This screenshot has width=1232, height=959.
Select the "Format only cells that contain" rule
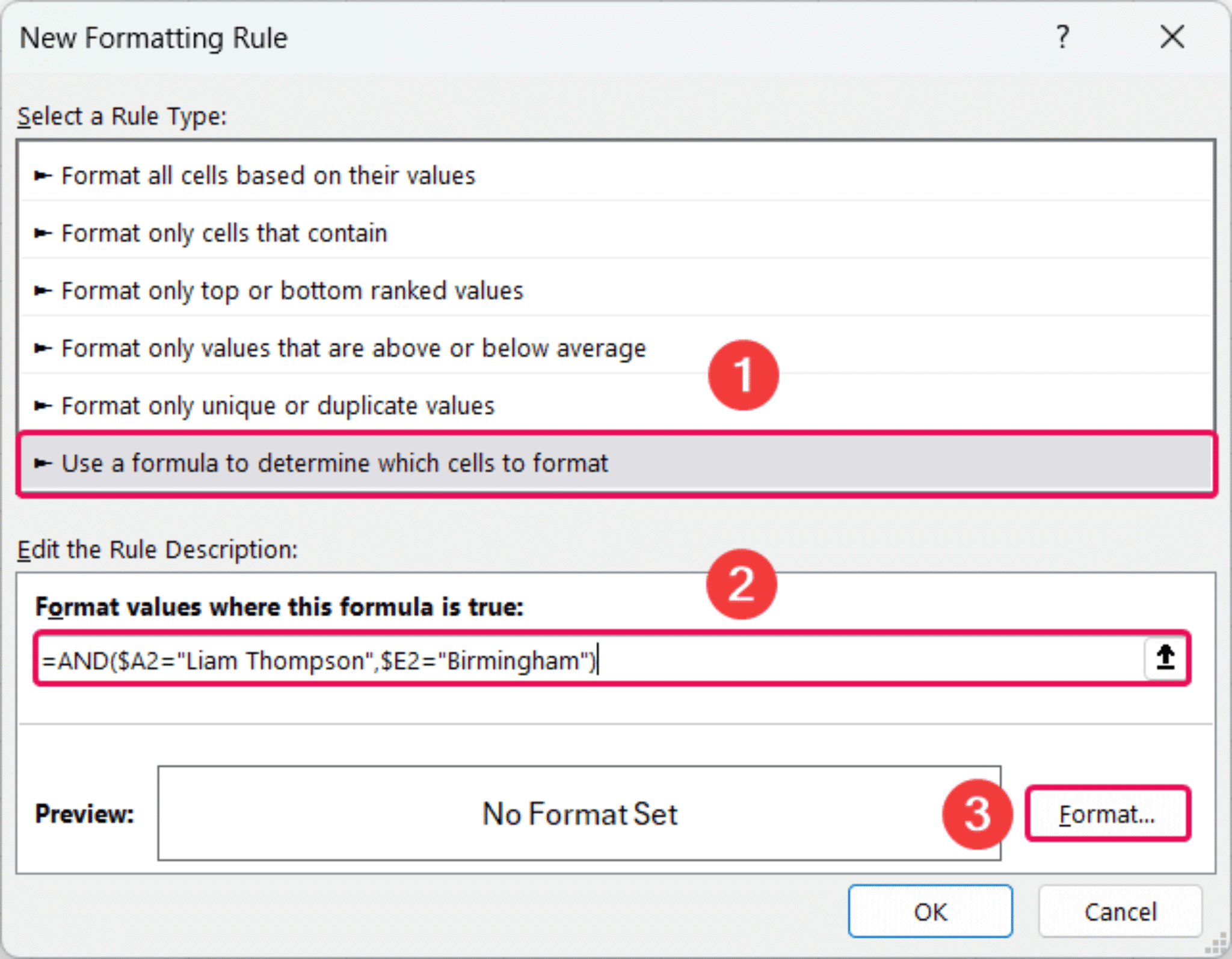coord(225,233)
